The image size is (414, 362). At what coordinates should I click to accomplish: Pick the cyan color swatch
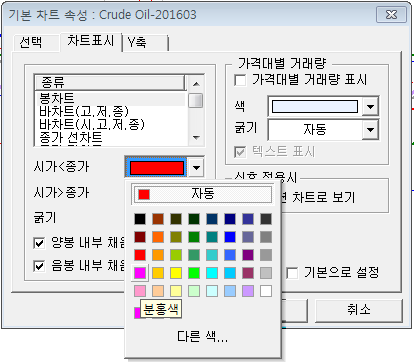(212, 273)
